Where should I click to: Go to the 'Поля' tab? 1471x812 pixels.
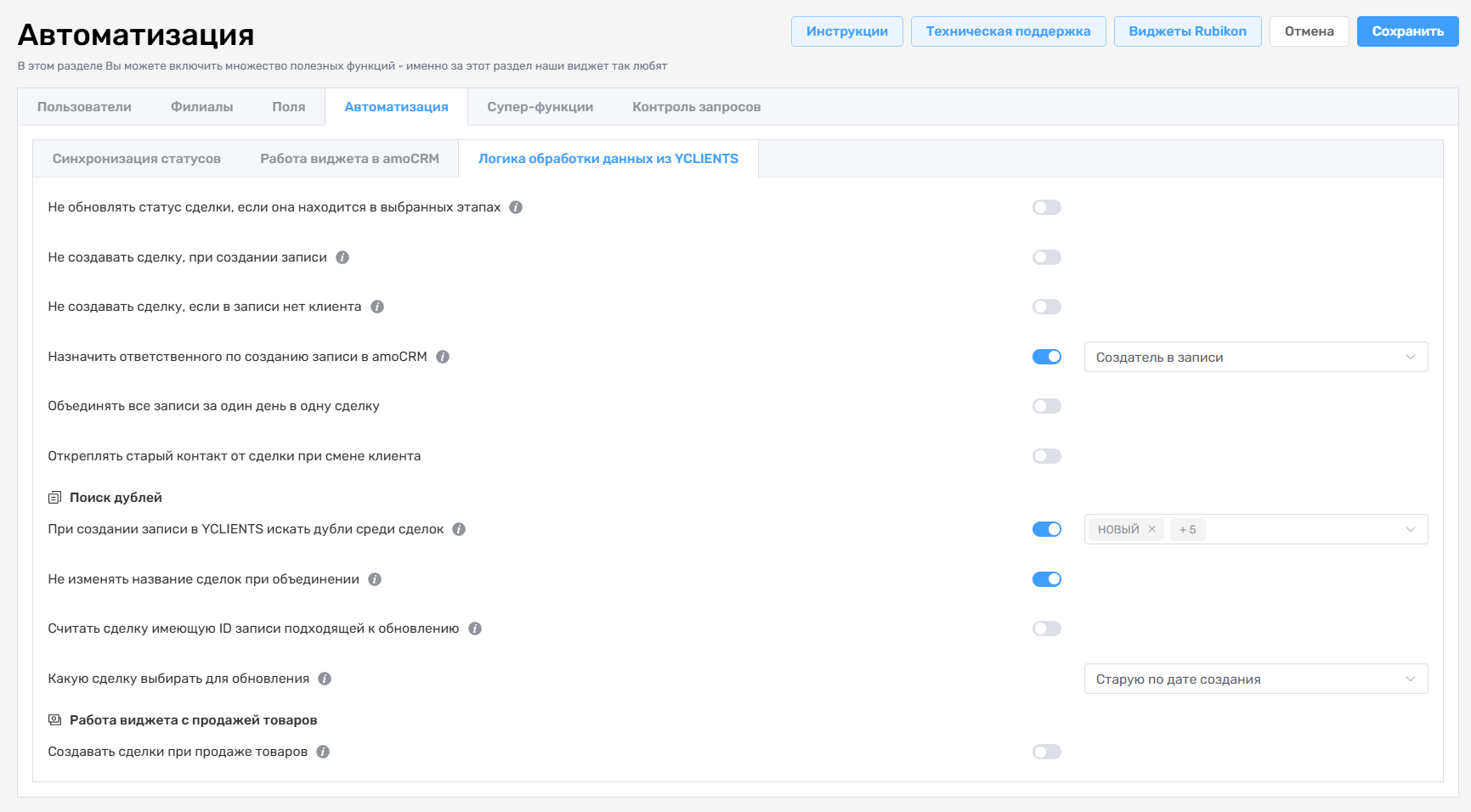(289, 107)
